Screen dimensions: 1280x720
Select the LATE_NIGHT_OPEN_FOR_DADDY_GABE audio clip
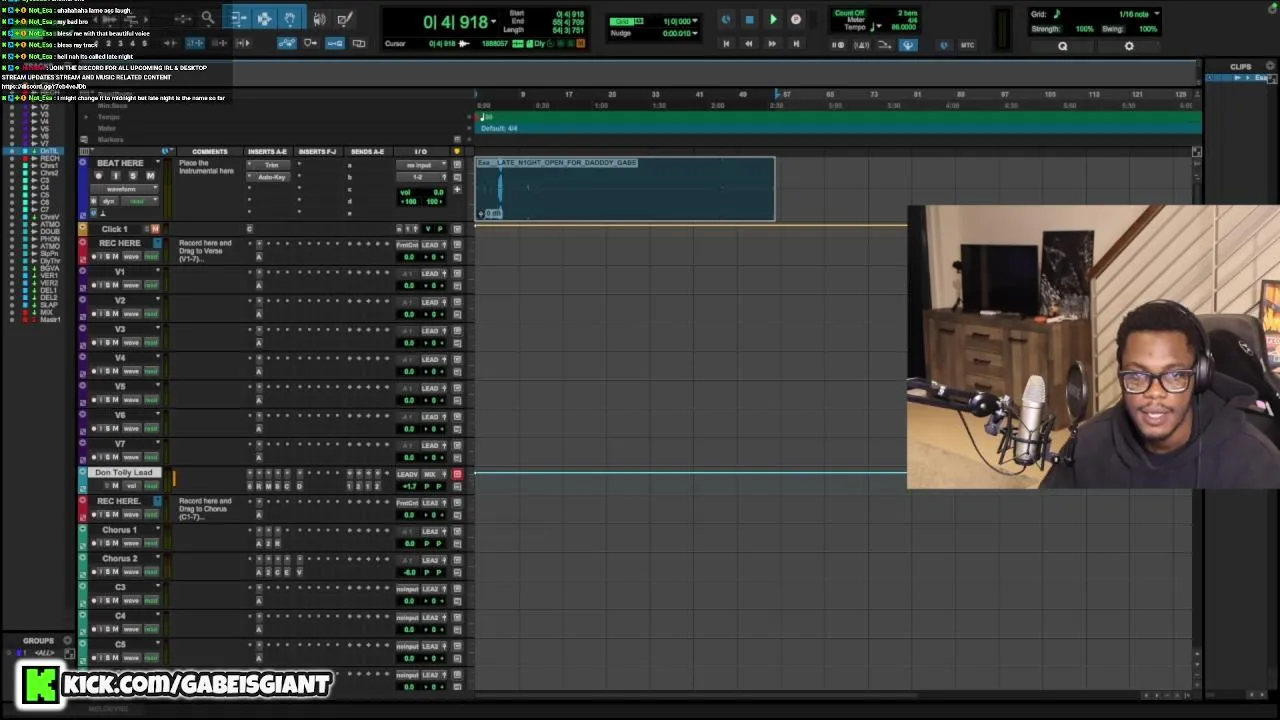pyautogui.click(x=625, y=189)
